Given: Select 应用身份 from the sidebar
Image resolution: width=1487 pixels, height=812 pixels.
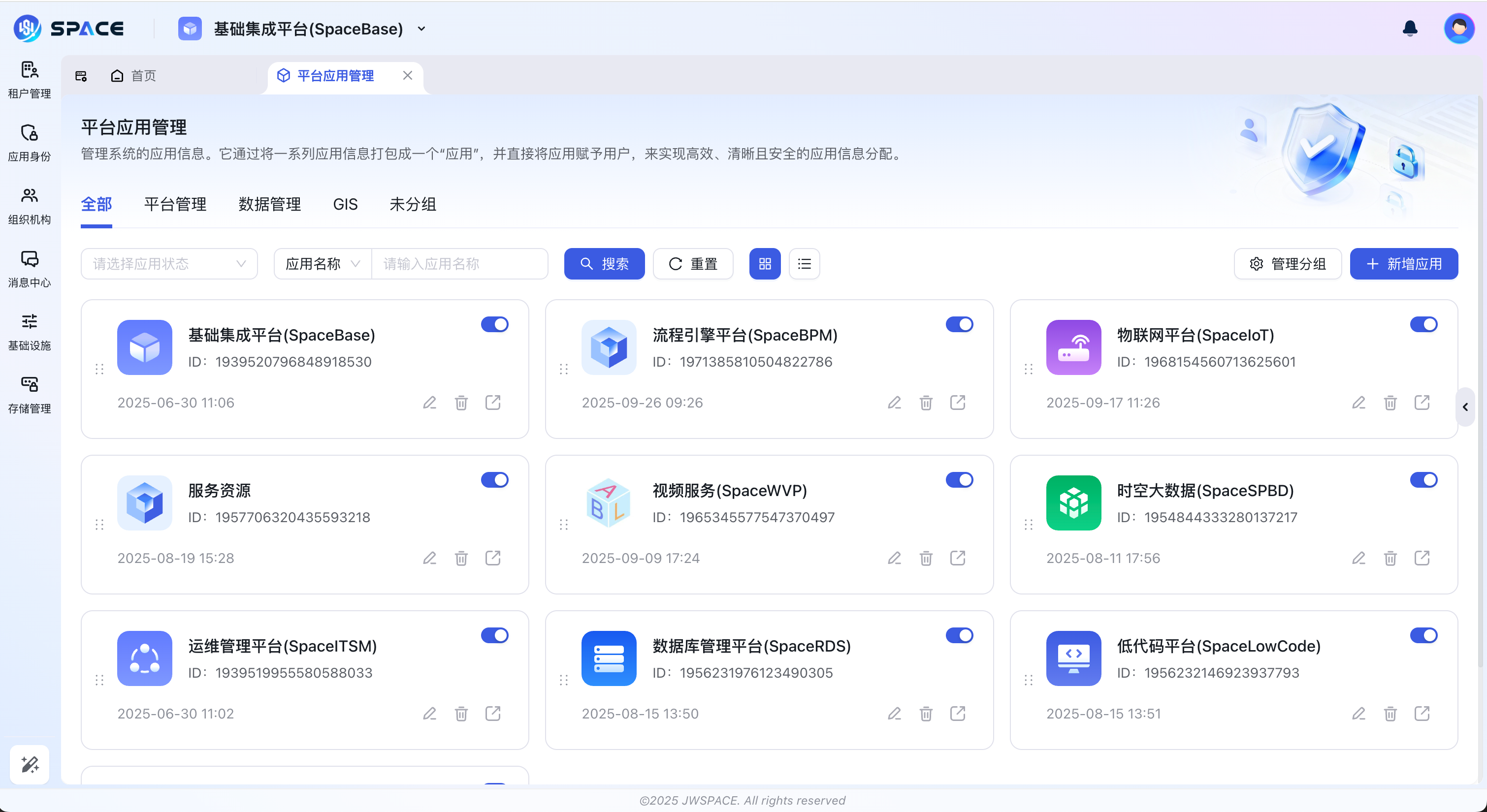Looking at the screenshot, I should (30, 141).
